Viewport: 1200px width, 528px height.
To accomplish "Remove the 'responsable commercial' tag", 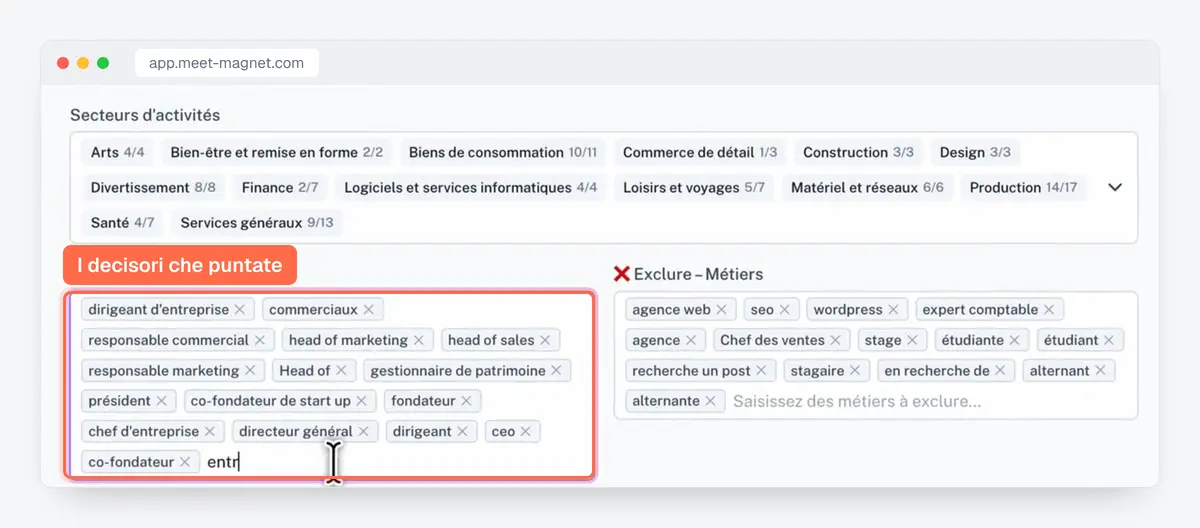I will (260, 340).
